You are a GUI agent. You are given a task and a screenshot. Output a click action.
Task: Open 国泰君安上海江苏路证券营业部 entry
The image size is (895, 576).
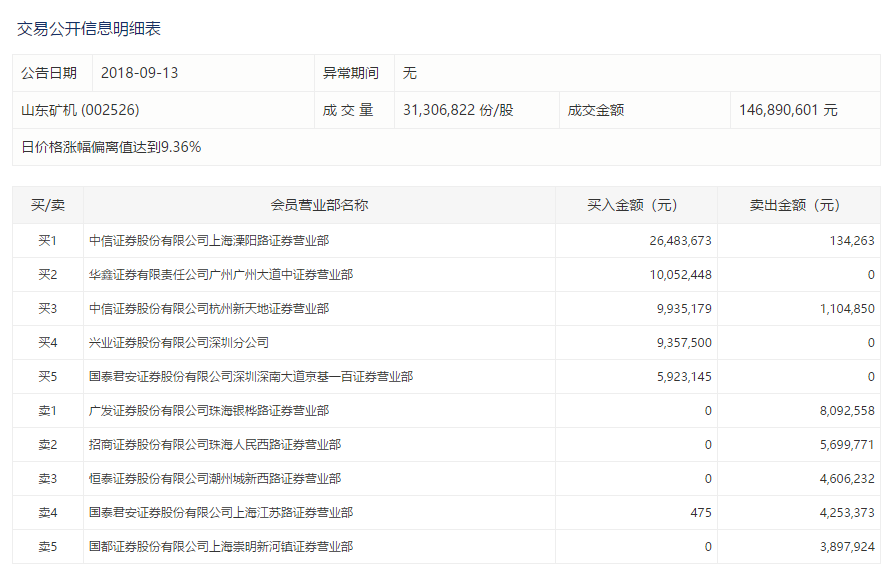pos(221,513)
